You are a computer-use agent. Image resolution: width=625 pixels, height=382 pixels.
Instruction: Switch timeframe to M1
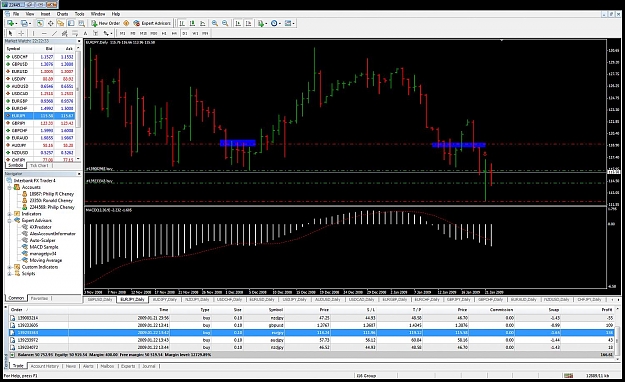click(122, 33)
